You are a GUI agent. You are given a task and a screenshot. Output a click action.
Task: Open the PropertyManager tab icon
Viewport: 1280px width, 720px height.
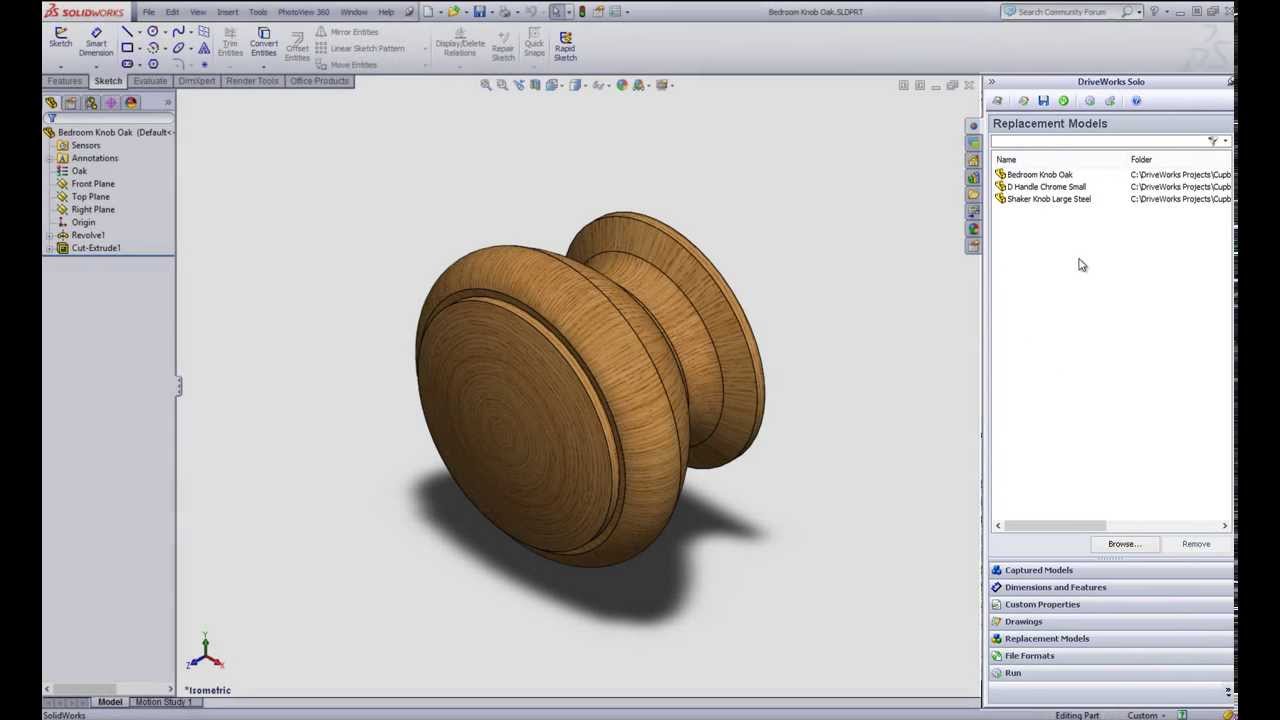point(71,103)
